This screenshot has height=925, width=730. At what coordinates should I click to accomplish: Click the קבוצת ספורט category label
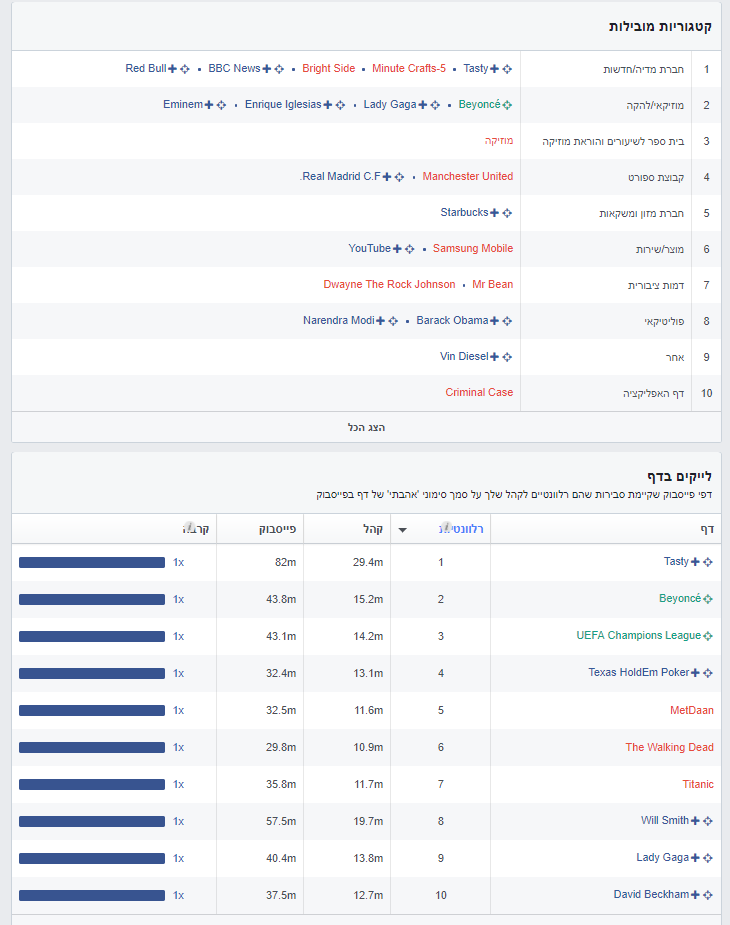coord(656,178)
